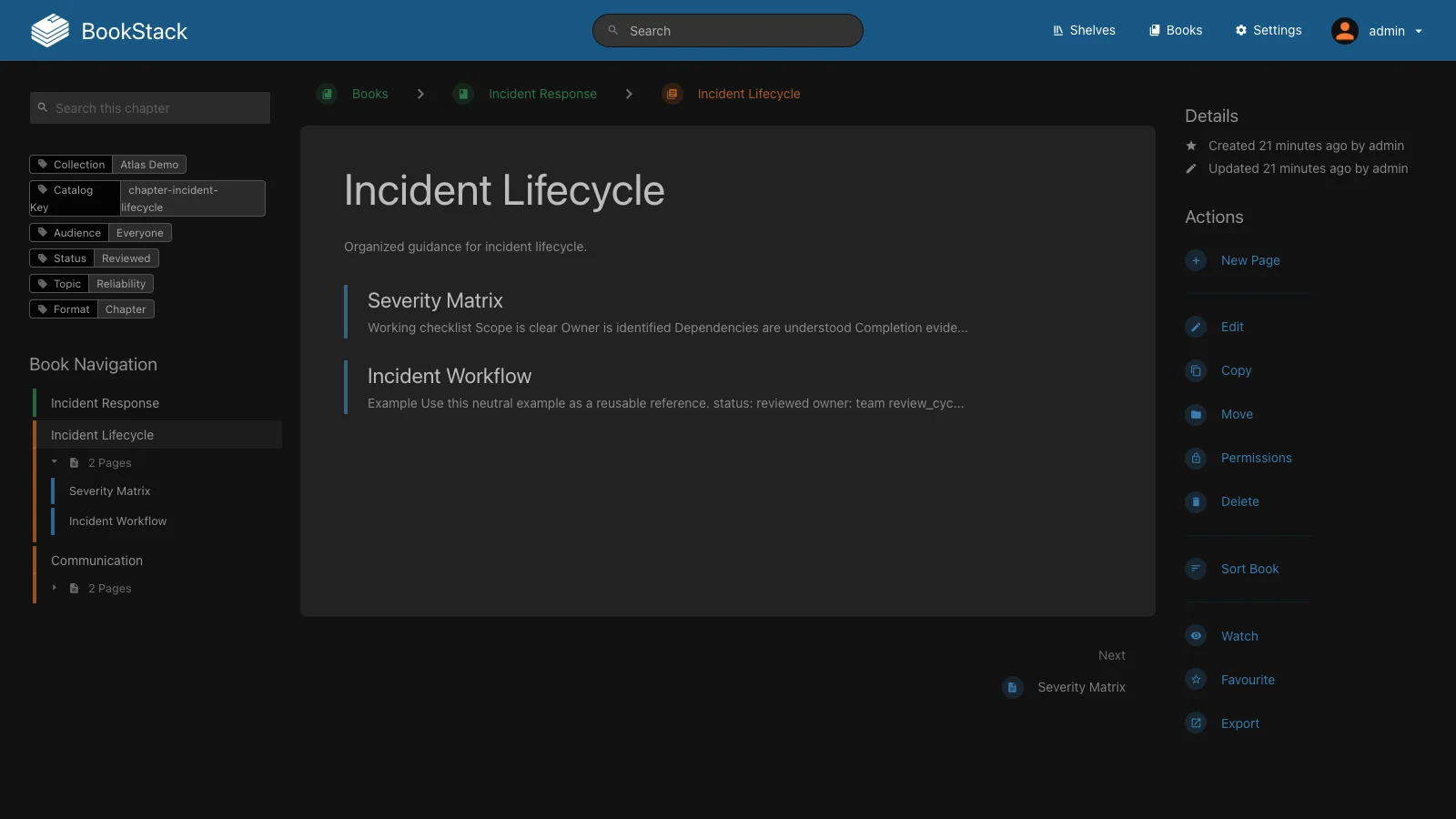Click the chapter-incident-lifecycle tag value

193,198
